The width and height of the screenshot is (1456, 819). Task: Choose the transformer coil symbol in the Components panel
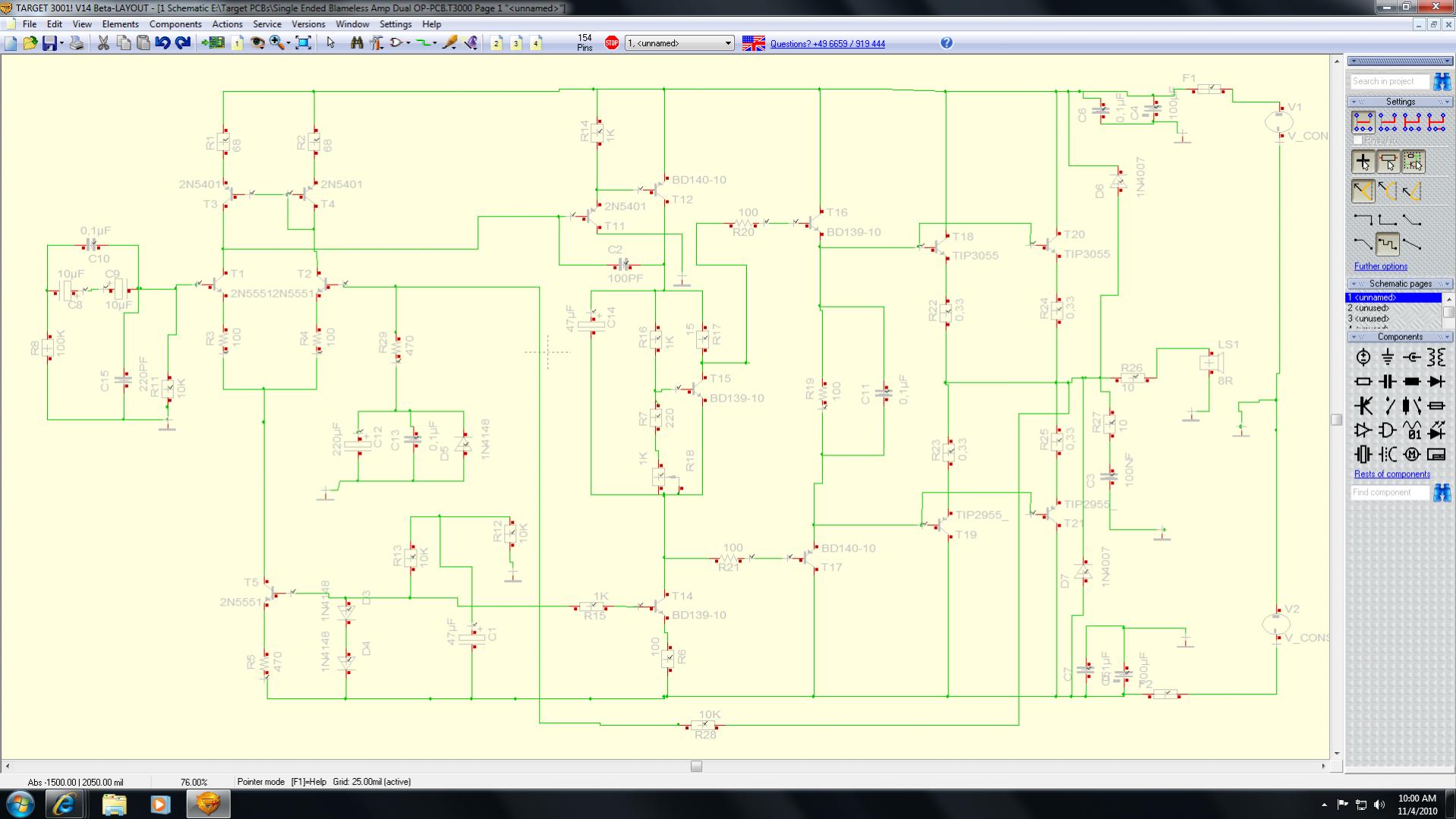1436,358
